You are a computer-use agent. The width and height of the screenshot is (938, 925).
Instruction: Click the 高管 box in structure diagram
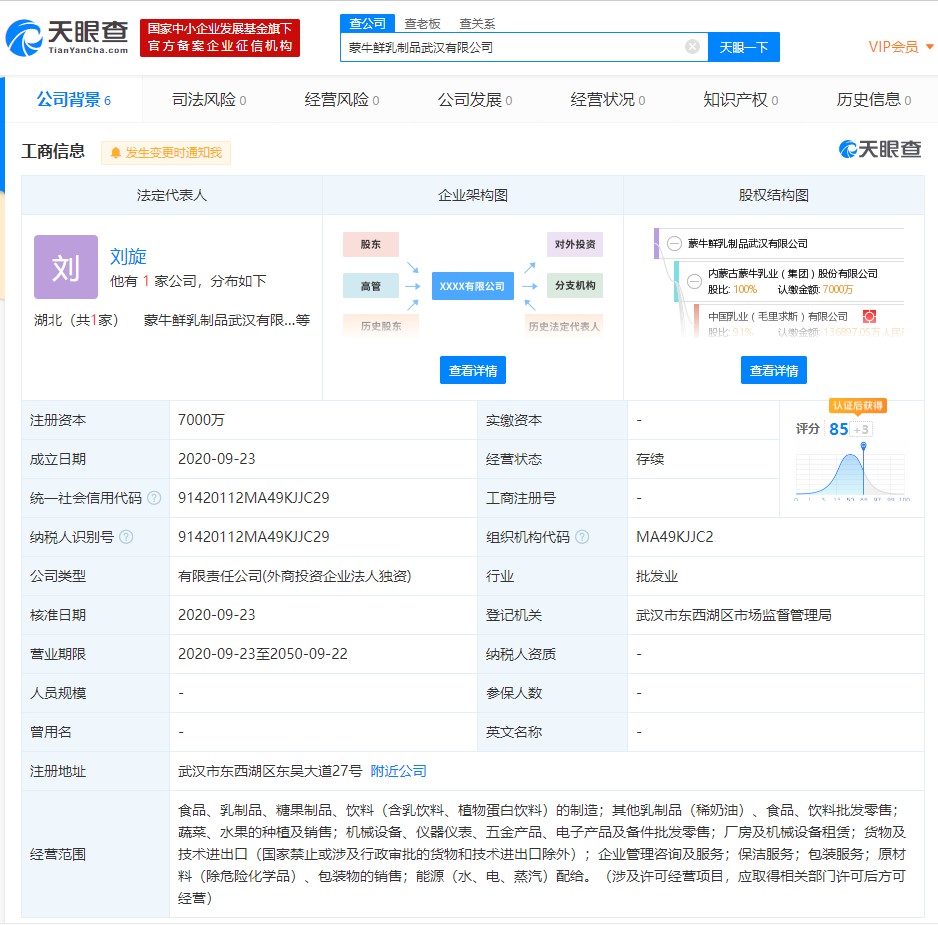click(370, 286)
